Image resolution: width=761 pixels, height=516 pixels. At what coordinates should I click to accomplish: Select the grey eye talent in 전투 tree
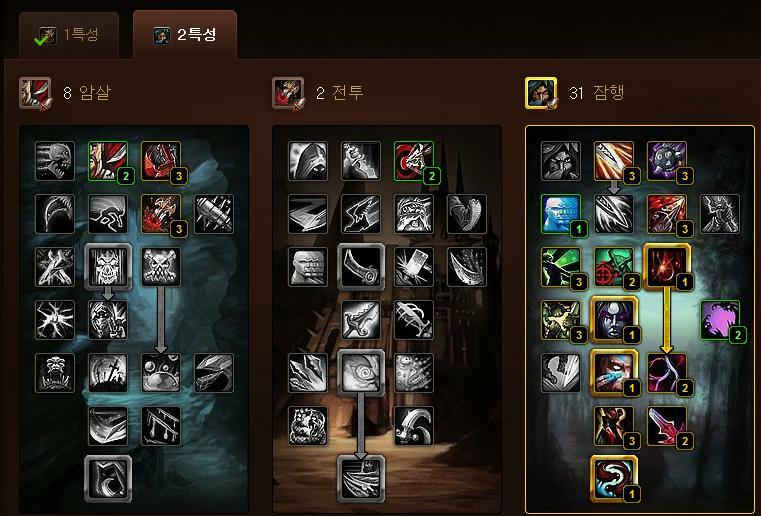coord(361,373)
